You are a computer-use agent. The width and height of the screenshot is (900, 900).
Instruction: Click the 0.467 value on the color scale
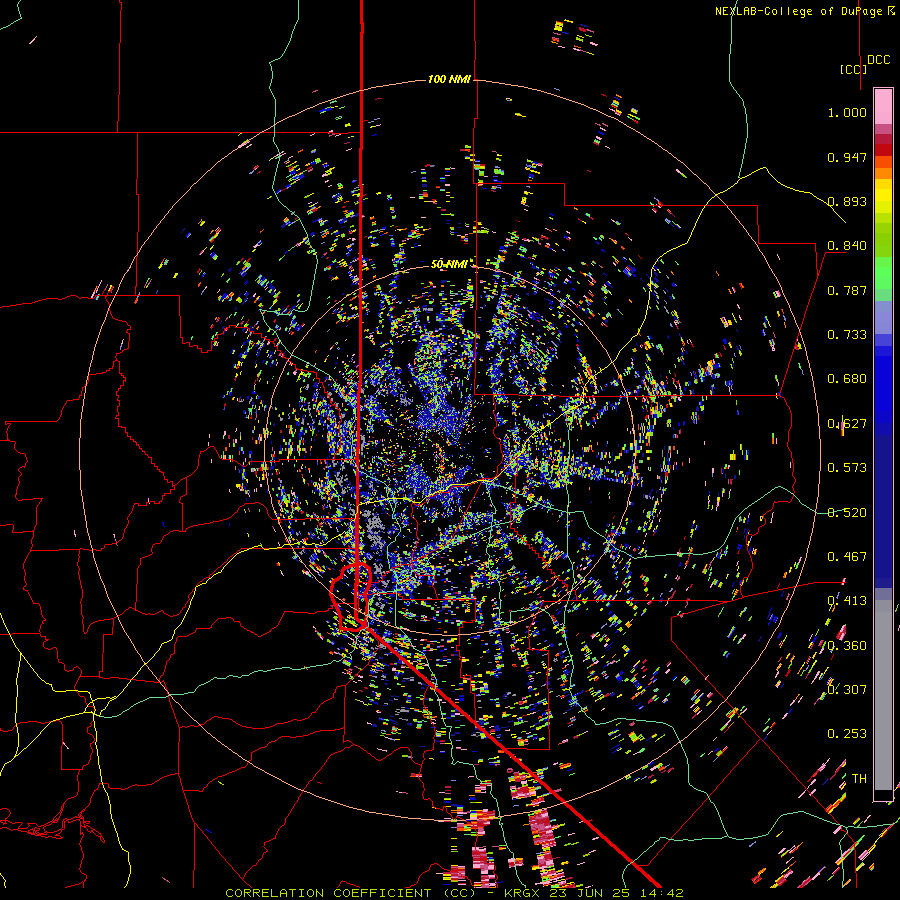[847, 557]
